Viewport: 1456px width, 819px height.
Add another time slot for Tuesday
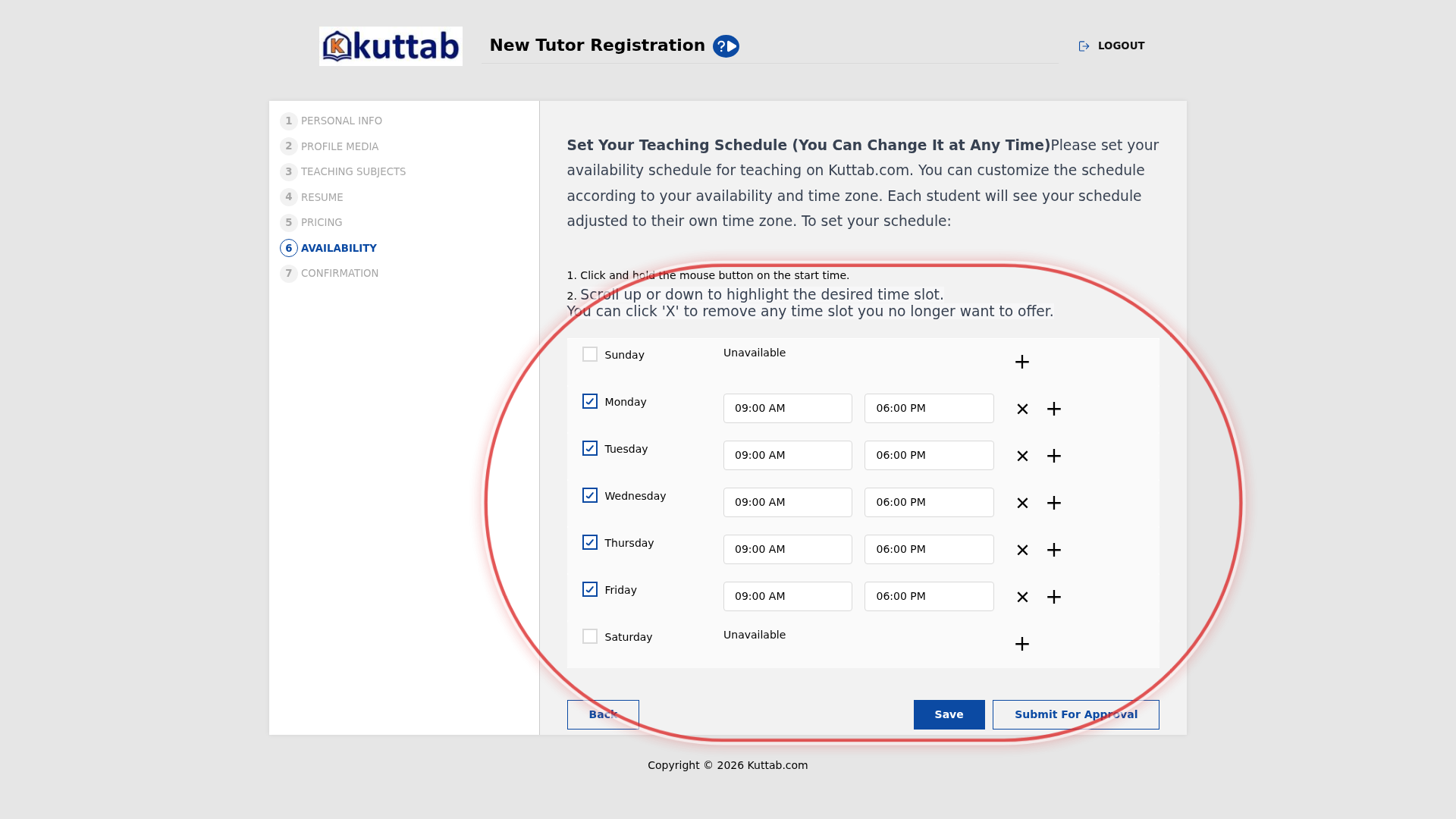[x=1054, y=456]
